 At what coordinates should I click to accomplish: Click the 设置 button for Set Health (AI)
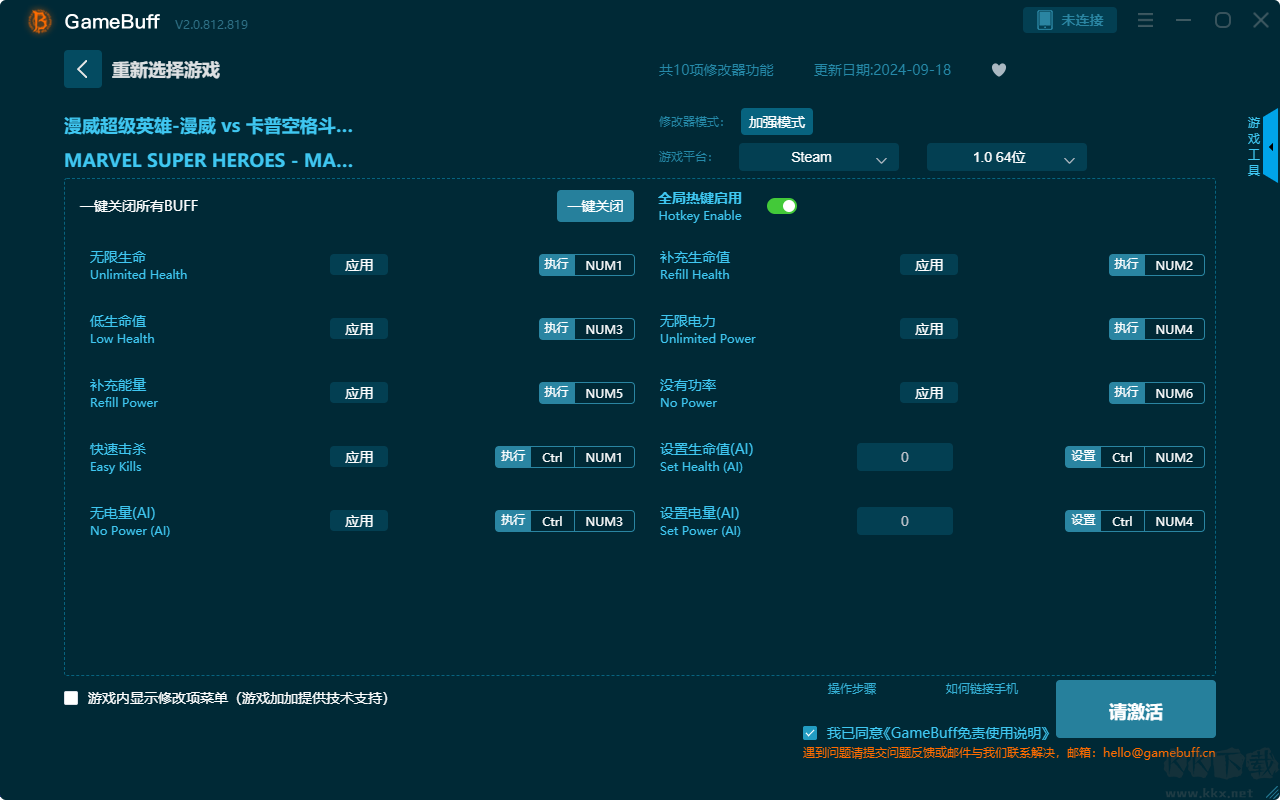click(x=1083, y=457)
